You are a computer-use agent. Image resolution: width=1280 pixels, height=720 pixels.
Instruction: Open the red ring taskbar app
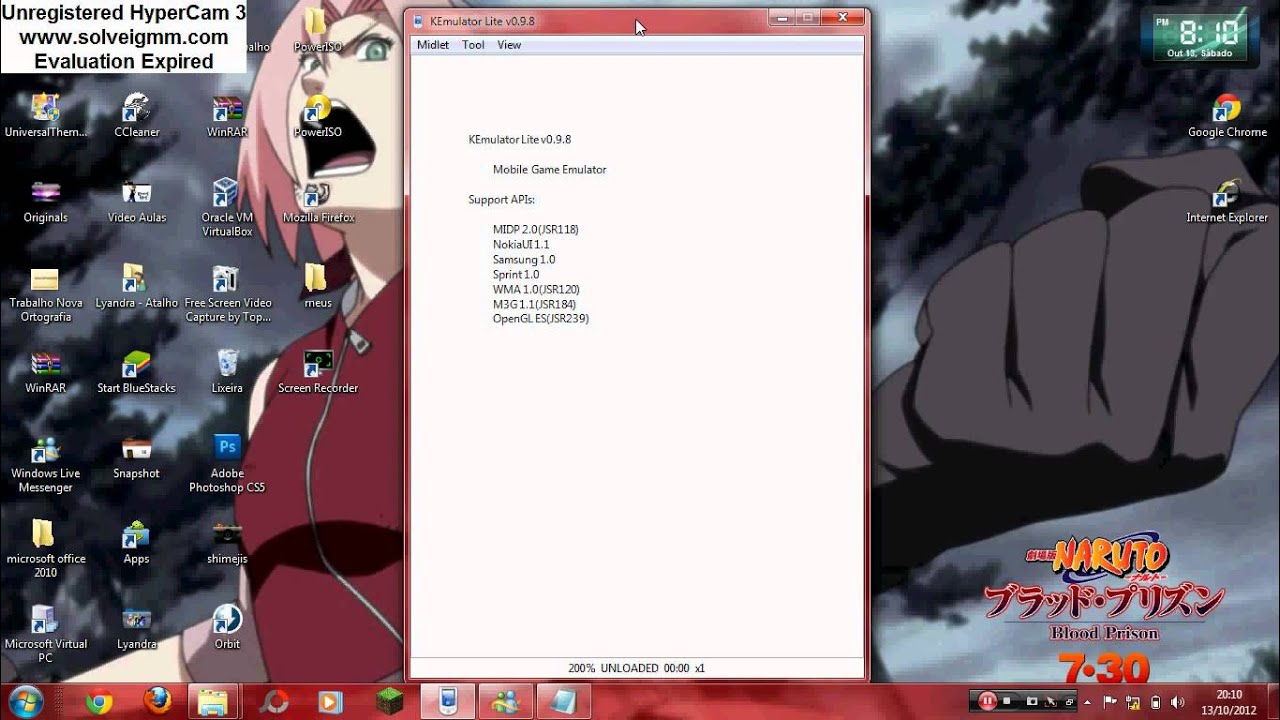[275, 701]
